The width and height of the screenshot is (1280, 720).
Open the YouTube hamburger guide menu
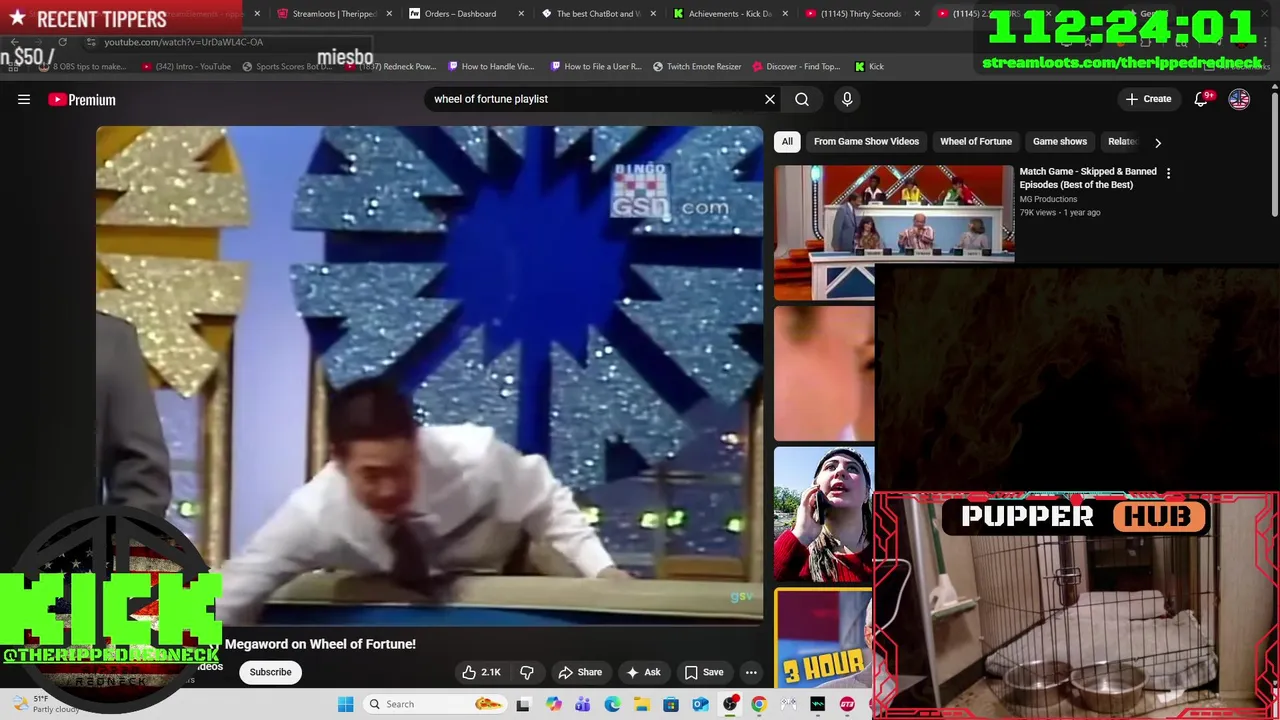point(24,99)
